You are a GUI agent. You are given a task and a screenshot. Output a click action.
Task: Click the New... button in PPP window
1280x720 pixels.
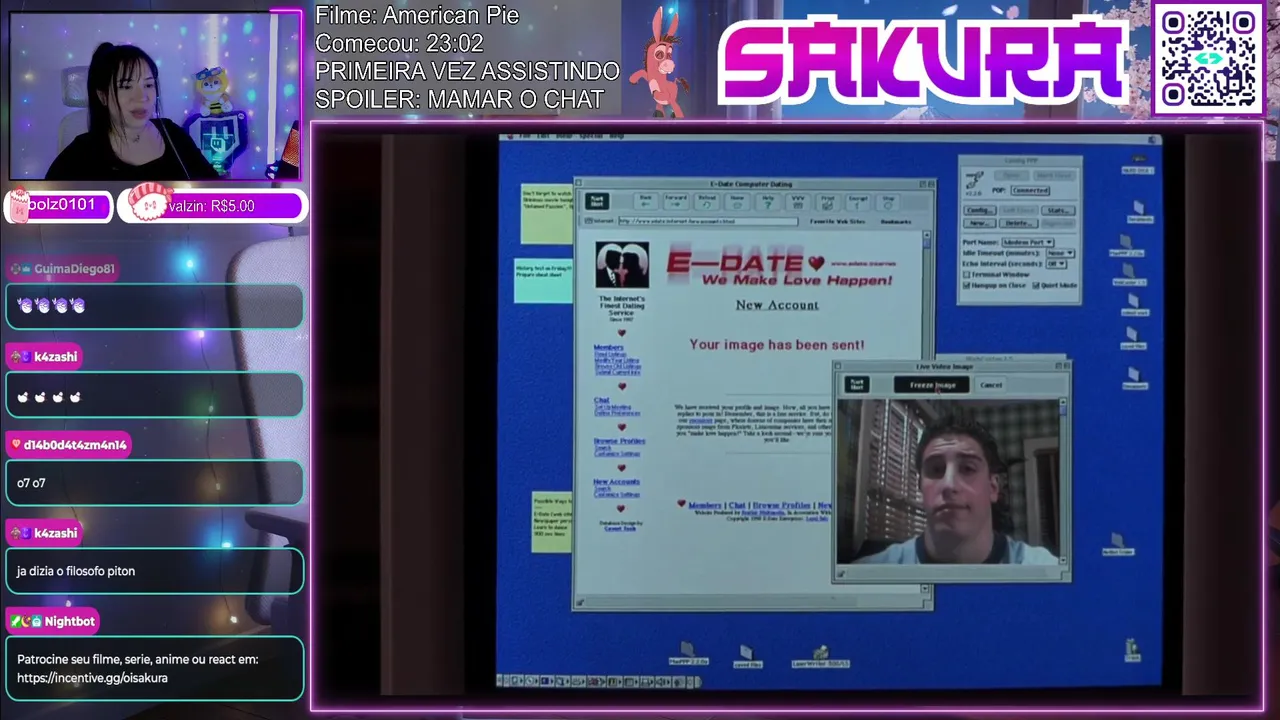[980, 223]
